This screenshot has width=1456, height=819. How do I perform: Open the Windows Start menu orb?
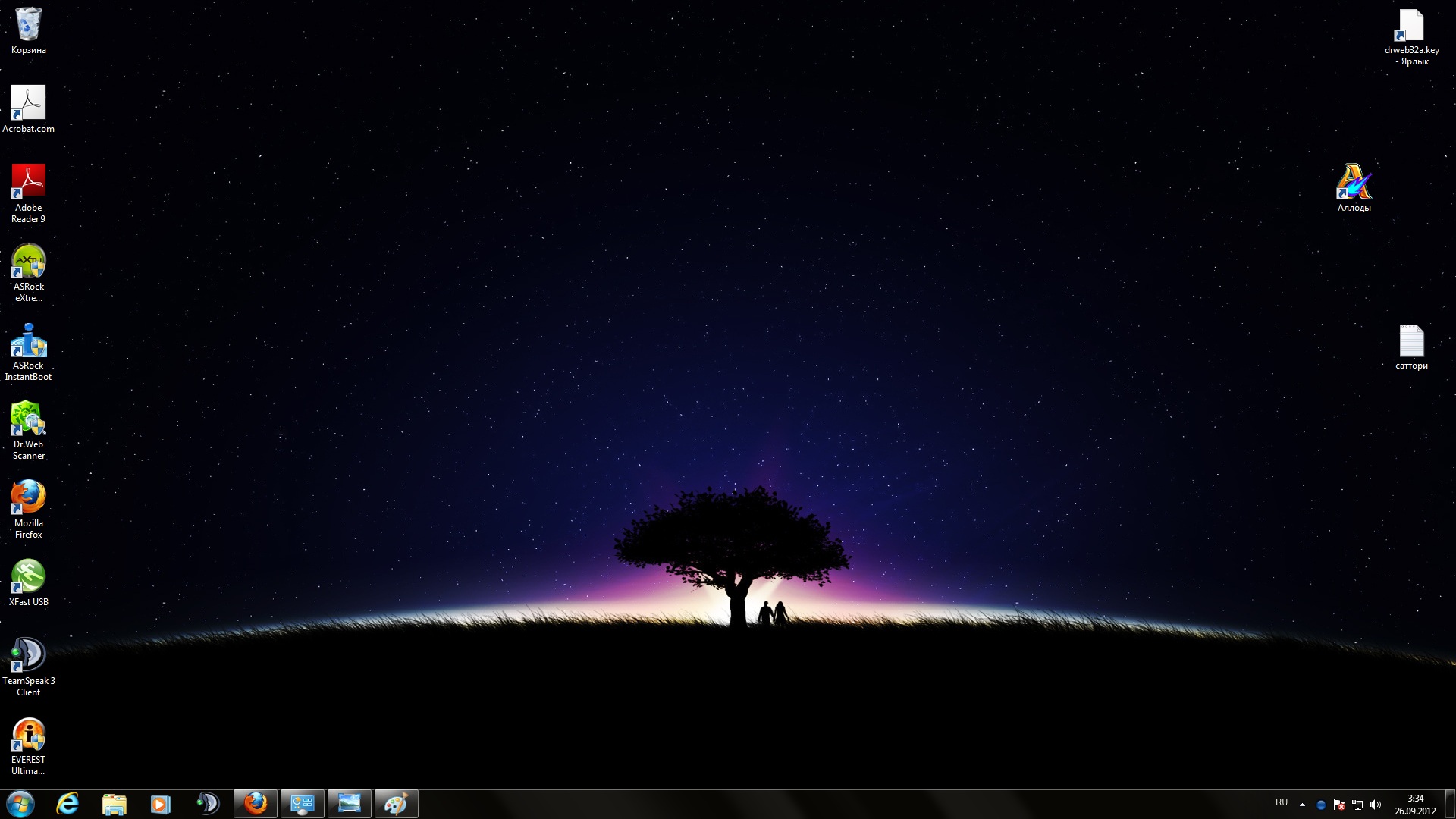(20, 804)
